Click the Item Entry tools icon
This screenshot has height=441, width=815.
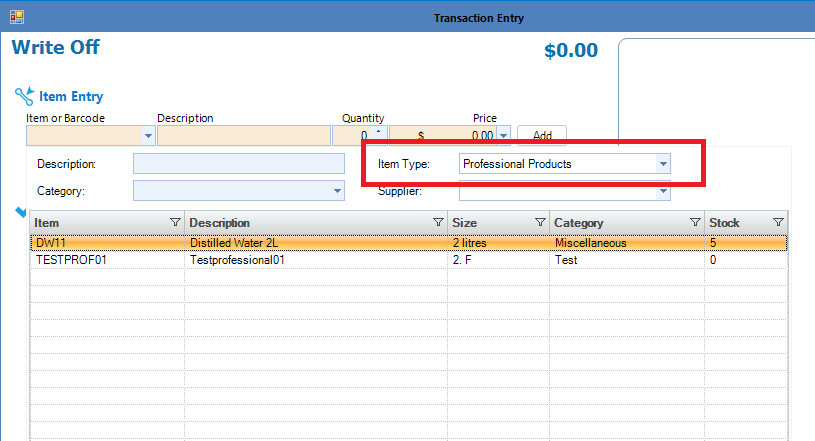pyautogui.click(x=24, y=96)
